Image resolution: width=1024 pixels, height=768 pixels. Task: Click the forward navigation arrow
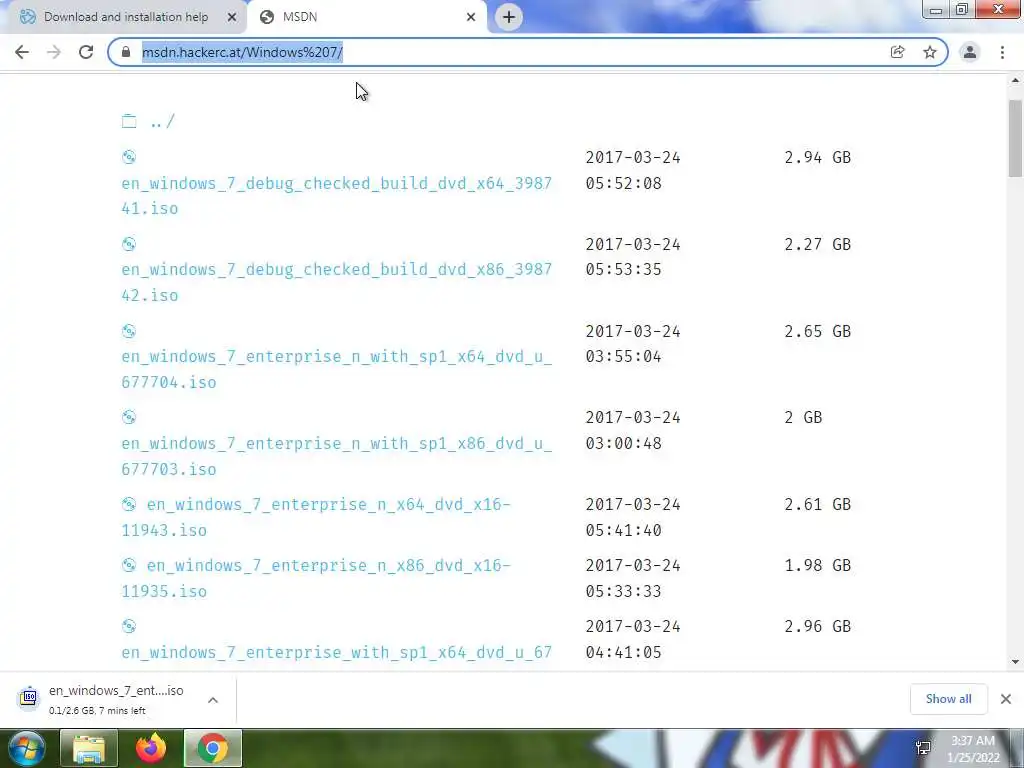[x=54, y=52]
